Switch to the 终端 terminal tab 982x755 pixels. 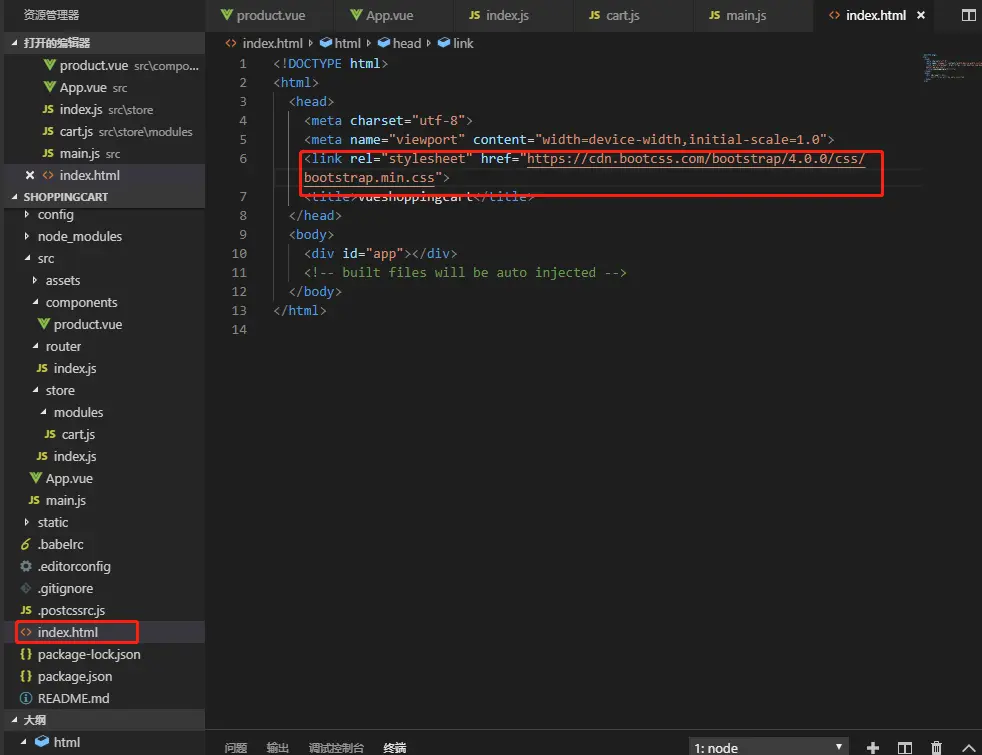click(395, 747)
